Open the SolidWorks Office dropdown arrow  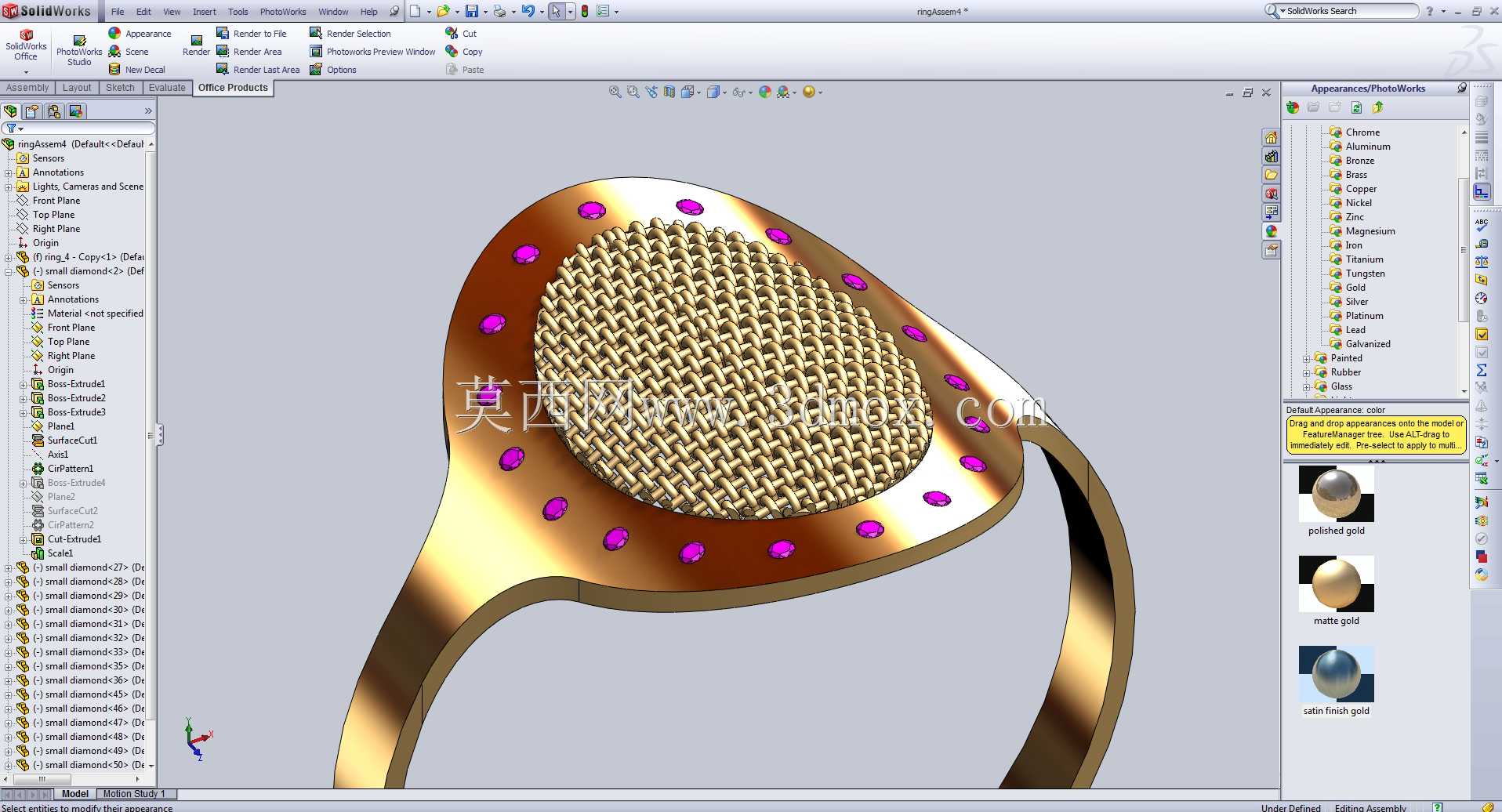pyautogui.click(x=26, y=72)
